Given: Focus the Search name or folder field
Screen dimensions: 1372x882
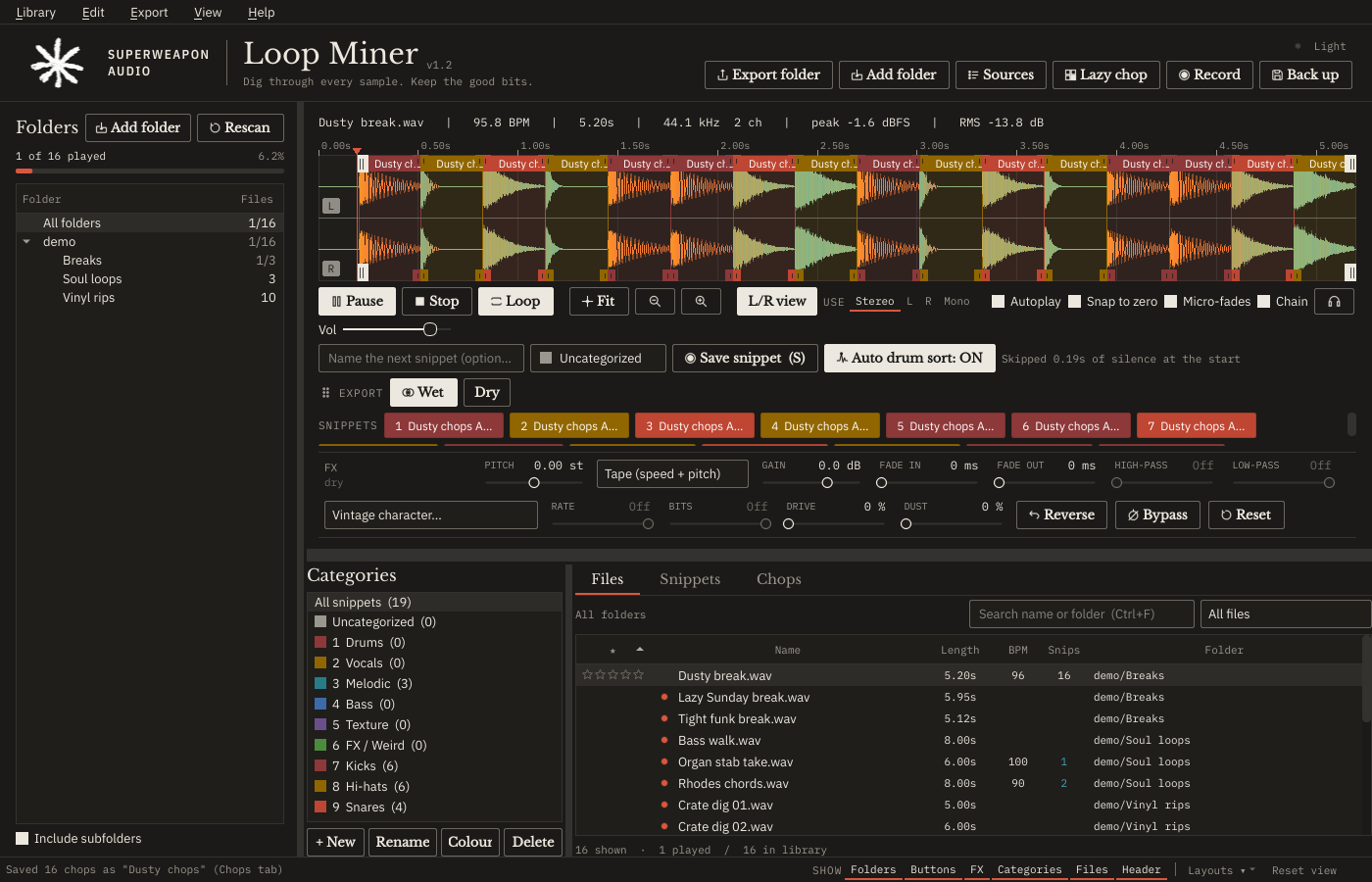Looking at the screenshot, I should pyautogui.click(x=1082, y=614).
